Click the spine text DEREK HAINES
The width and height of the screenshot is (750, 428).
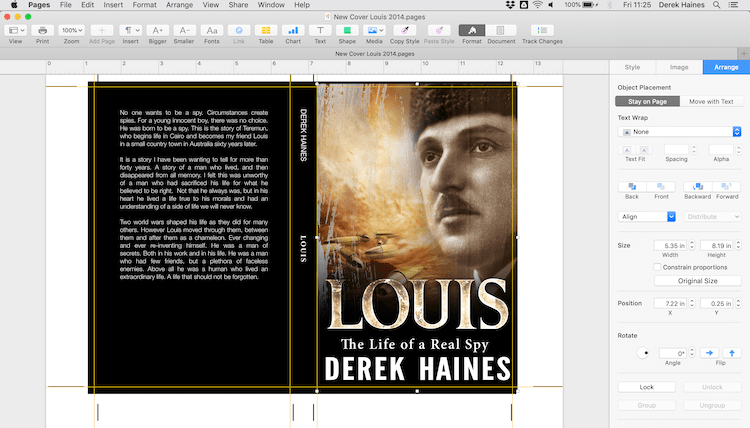pos(303,135)
